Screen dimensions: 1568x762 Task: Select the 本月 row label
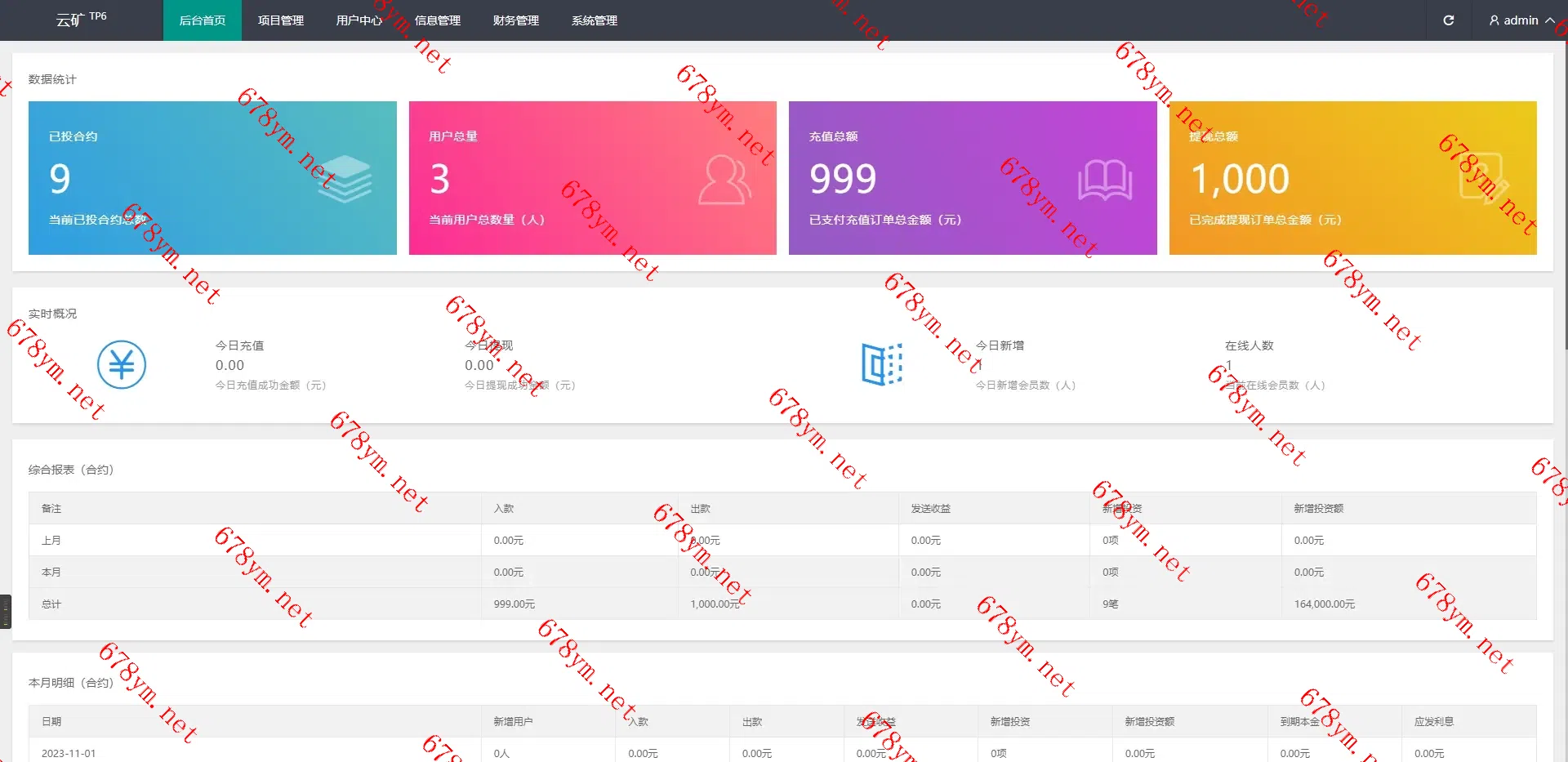point(51,572)
